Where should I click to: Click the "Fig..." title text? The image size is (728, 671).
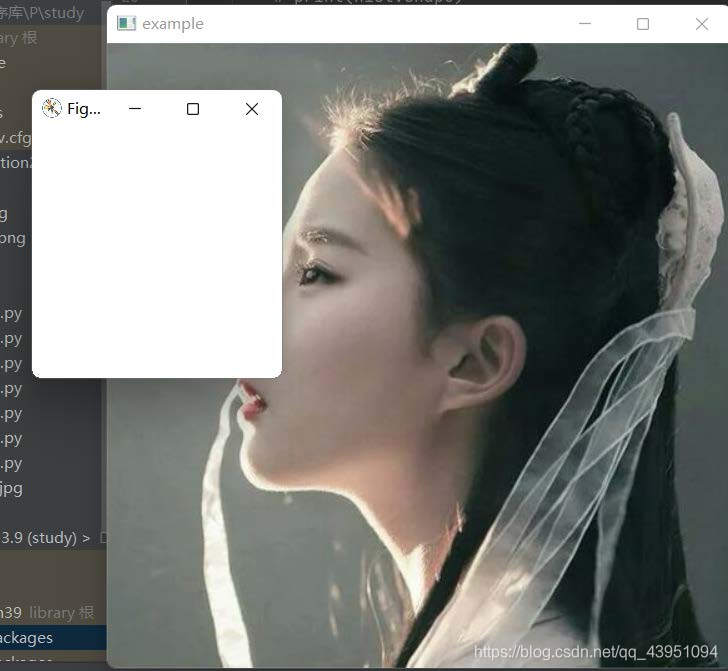coord(84,109)
